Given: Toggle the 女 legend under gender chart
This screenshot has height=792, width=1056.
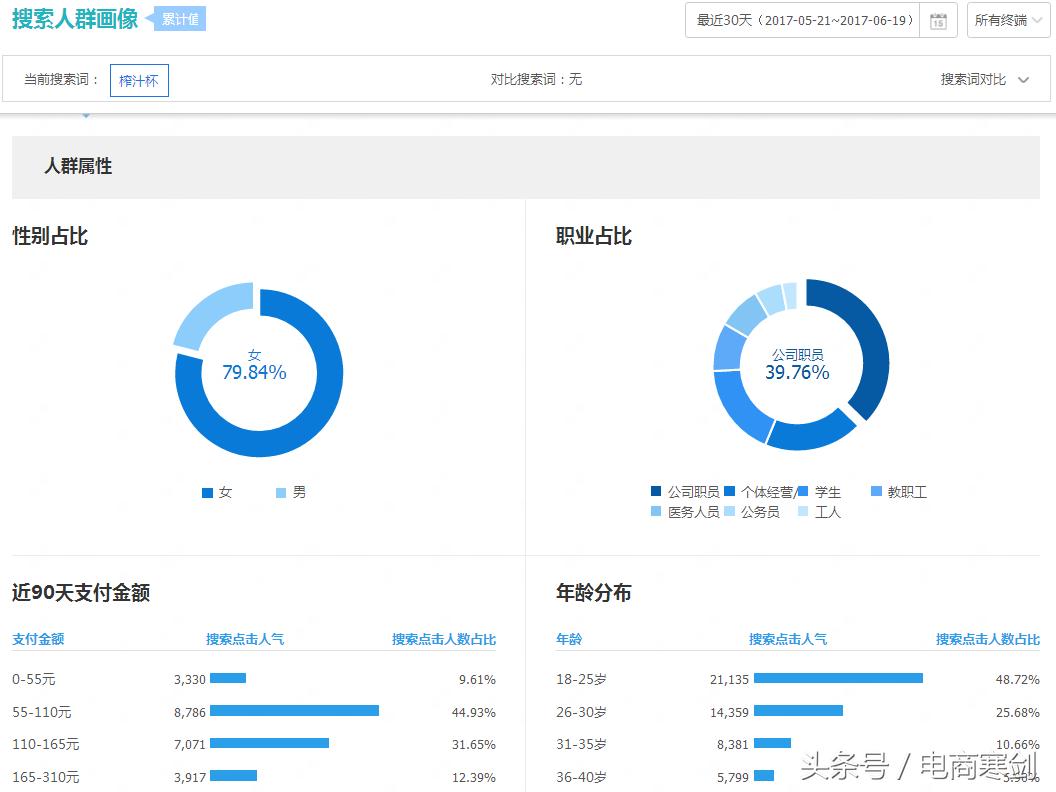Looking at the screenshot, I should (217, 492).
